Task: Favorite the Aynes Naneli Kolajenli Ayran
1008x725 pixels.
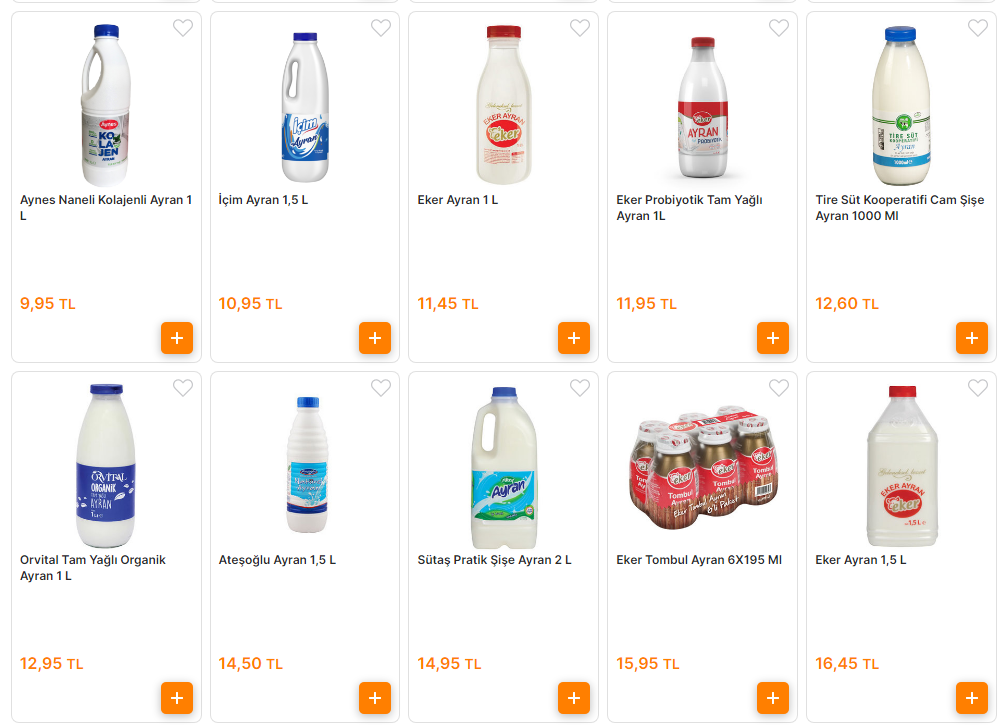Action: click(x=183, y=28)
